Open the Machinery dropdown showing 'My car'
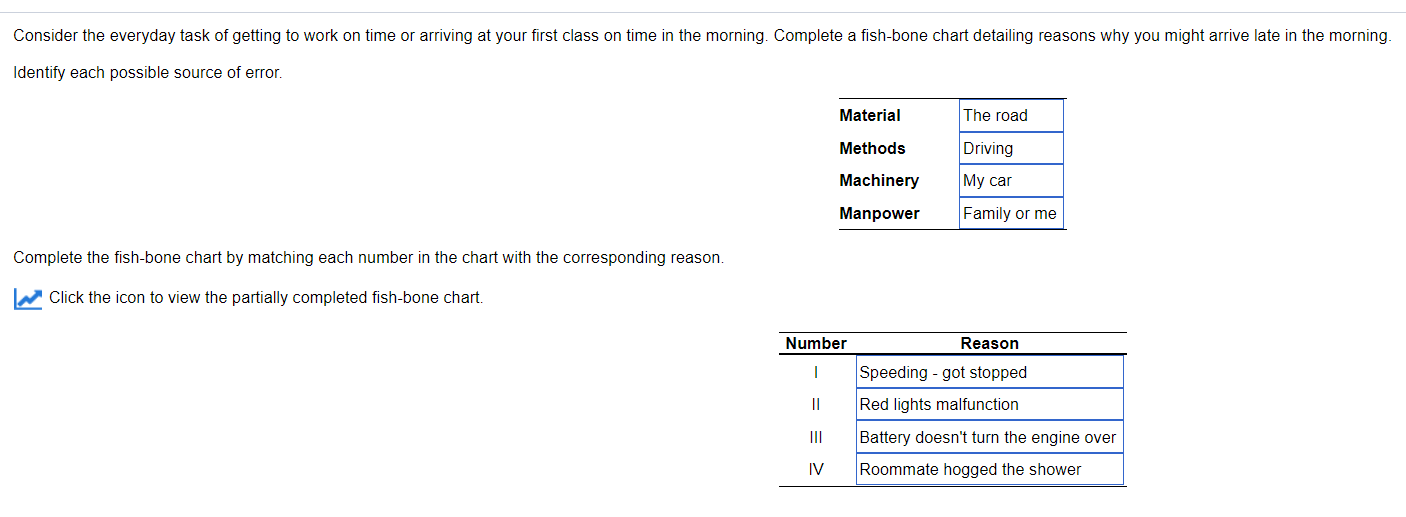The height and width of the screenshot is (517, 1406). click(x=1010, y=181)
